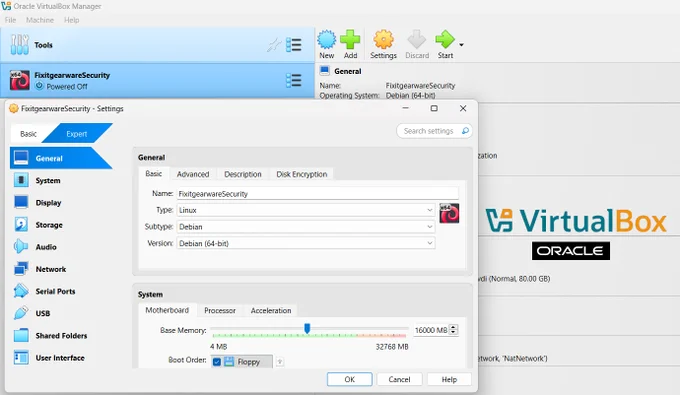The image size is (680, 395).
Task: Click the Discard toolbar icon
Action: tap(417, 40)
